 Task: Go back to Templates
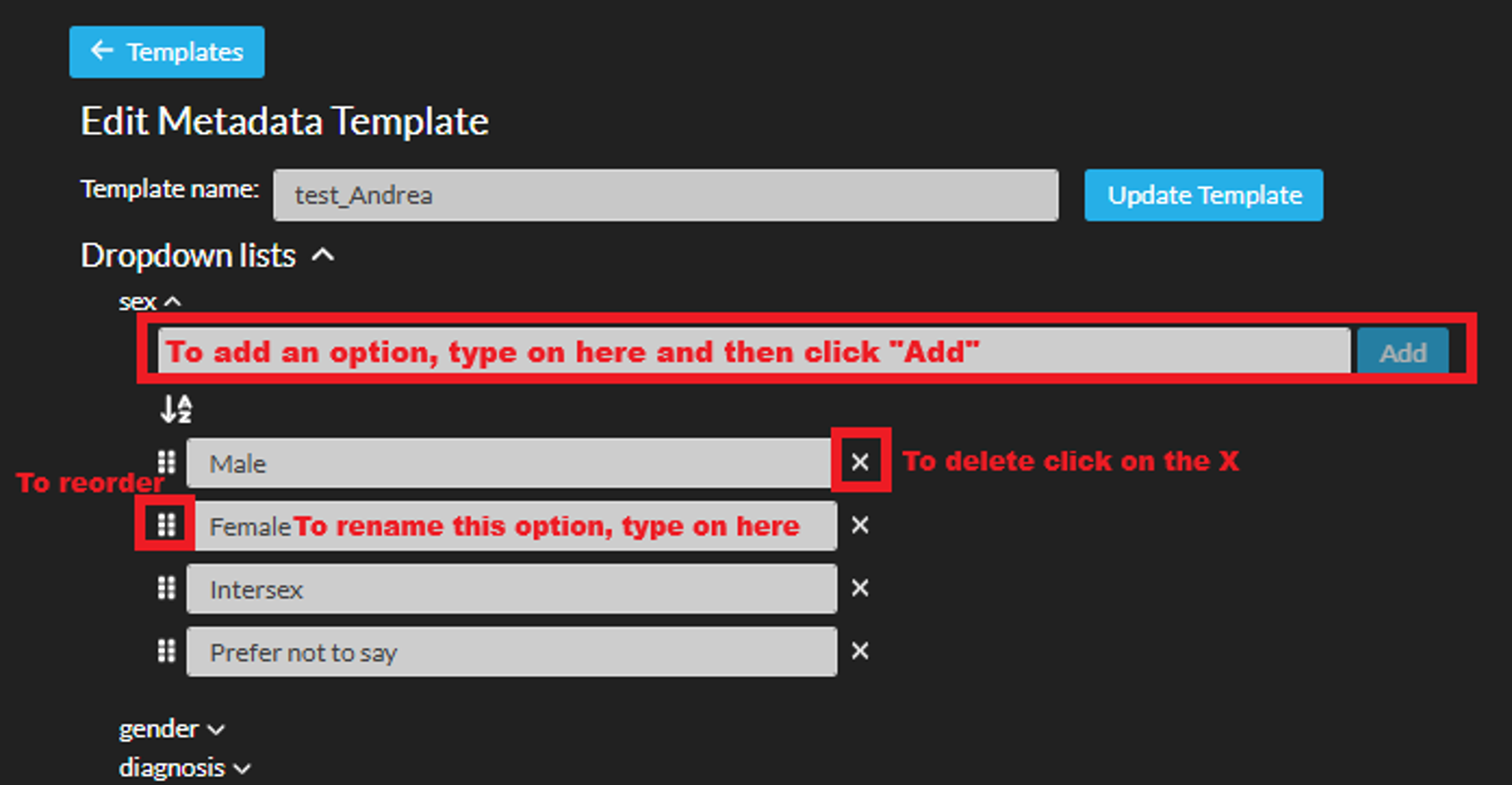coord(167,52)
